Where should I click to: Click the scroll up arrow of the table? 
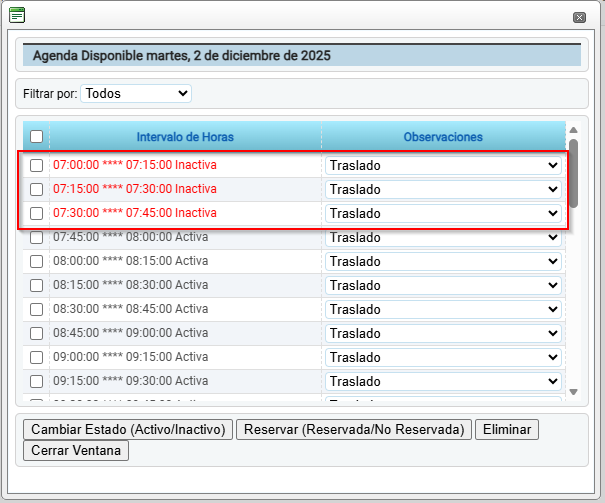click(573, 130)
